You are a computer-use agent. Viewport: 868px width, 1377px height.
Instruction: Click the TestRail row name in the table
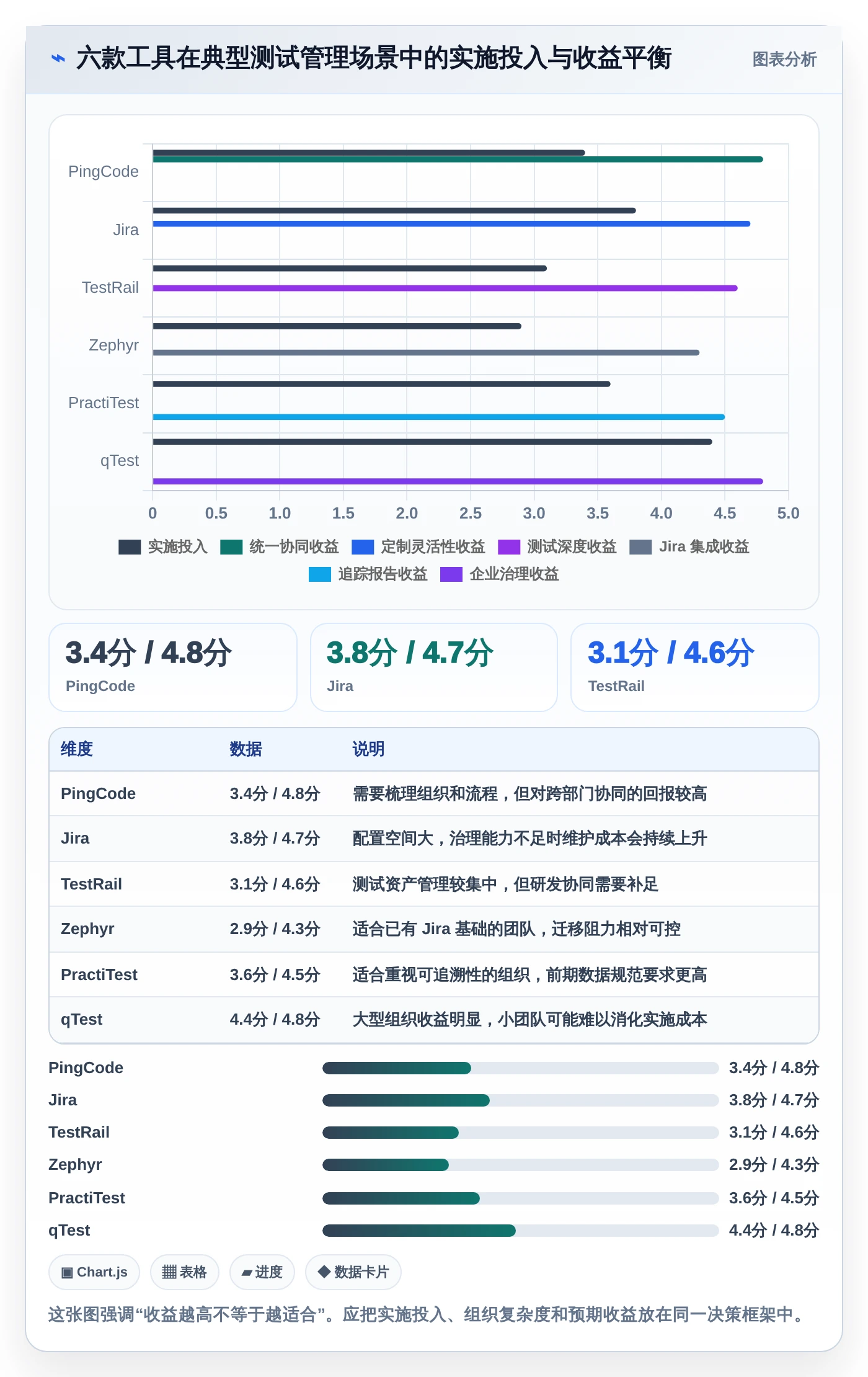click(x=91, y=885)
